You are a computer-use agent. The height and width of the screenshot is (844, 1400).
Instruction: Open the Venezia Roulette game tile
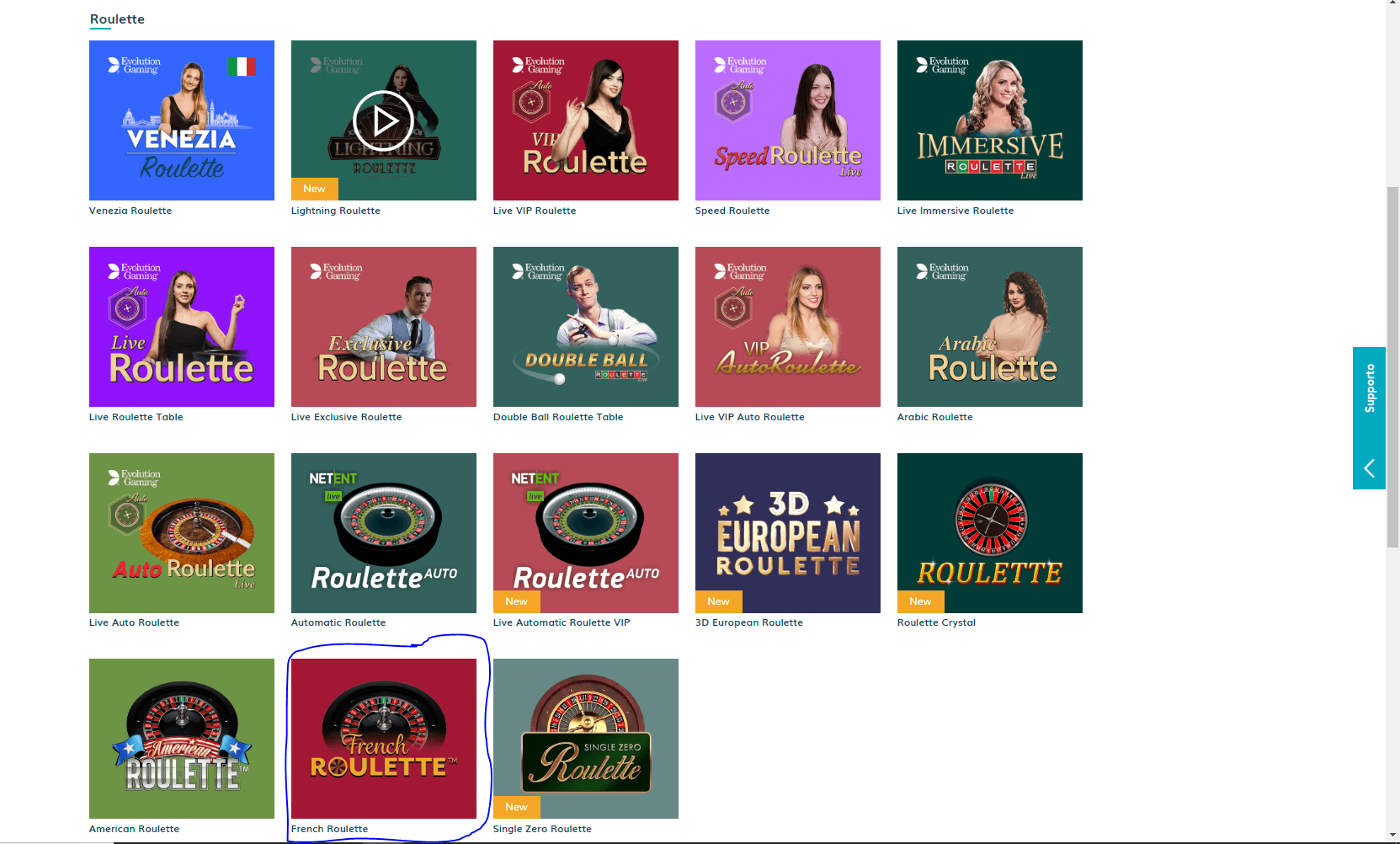click(182, 120)
